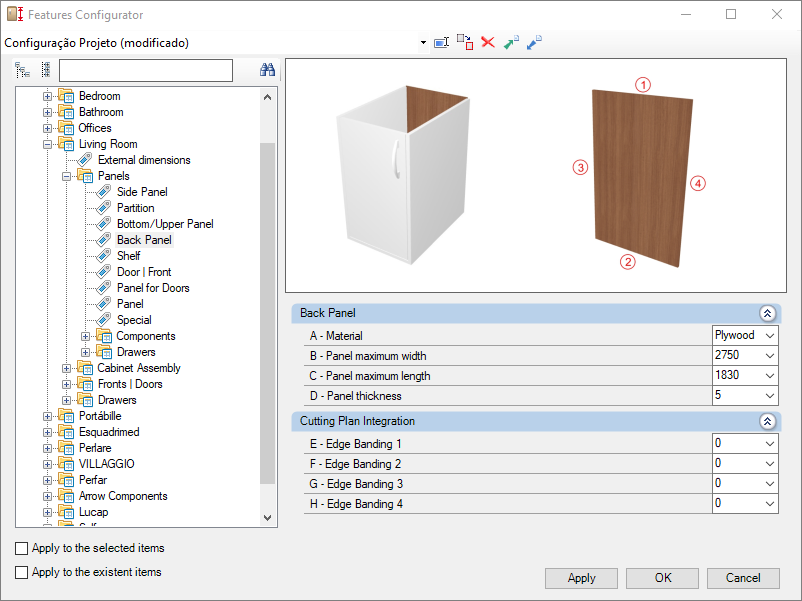
Task: Collapse the Cutting Plan Integration section
Action: [767, 422]
